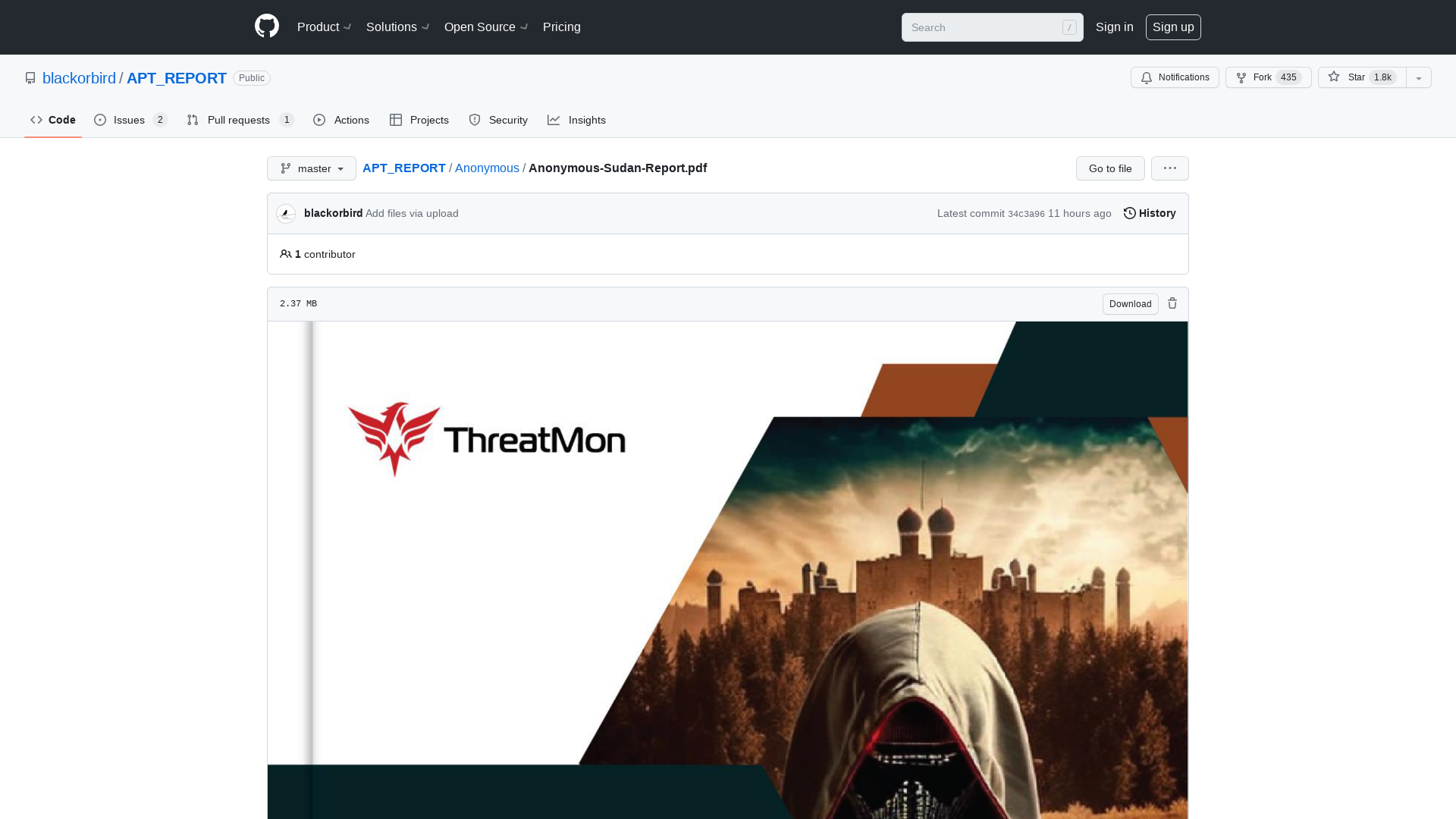The height and width of the screenshot is (819, 1456).
Task: Select the Security tab
Action: pos(498,119)
